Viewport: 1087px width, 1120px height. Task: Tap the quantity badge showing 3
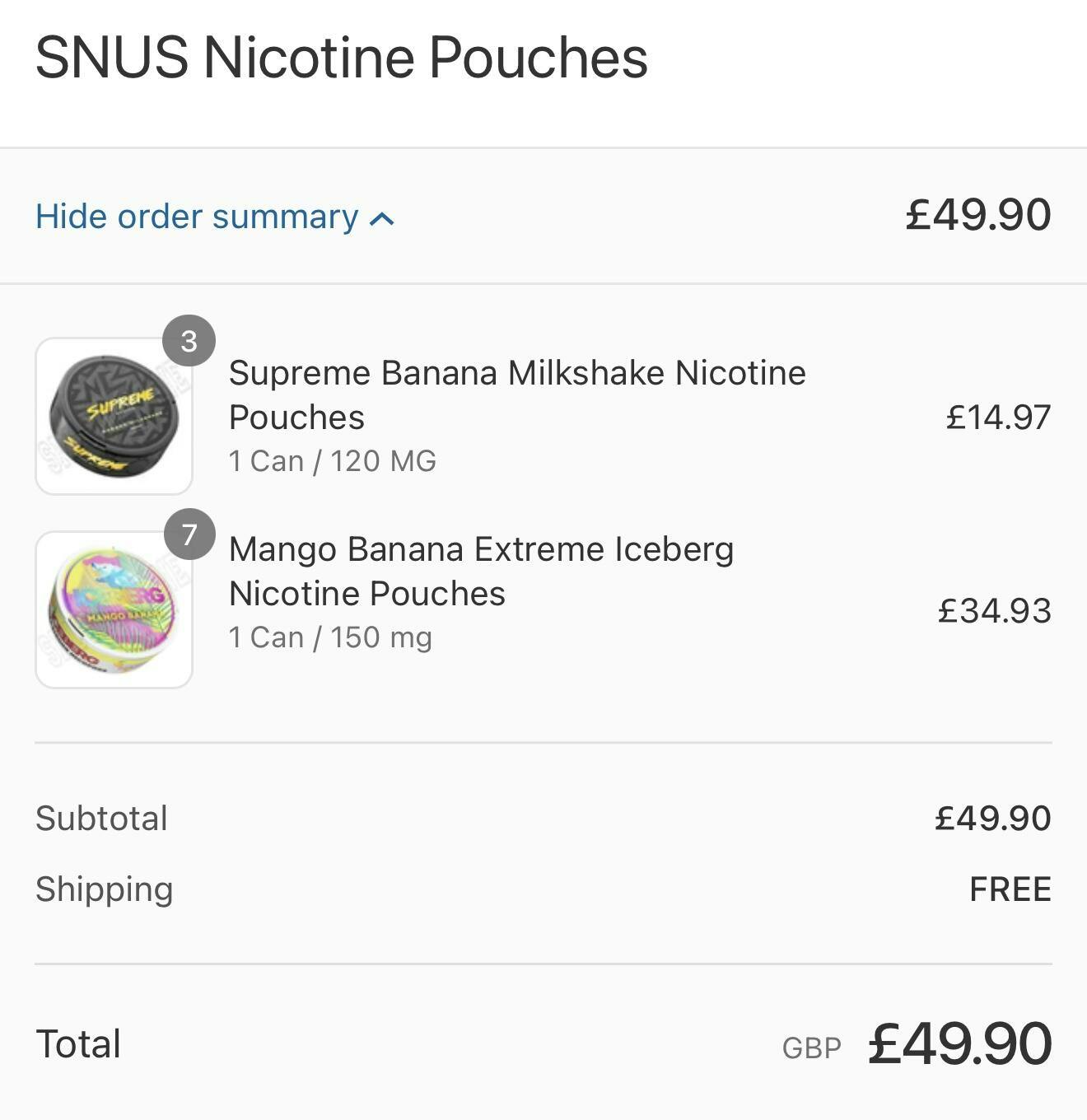(189, 341)
